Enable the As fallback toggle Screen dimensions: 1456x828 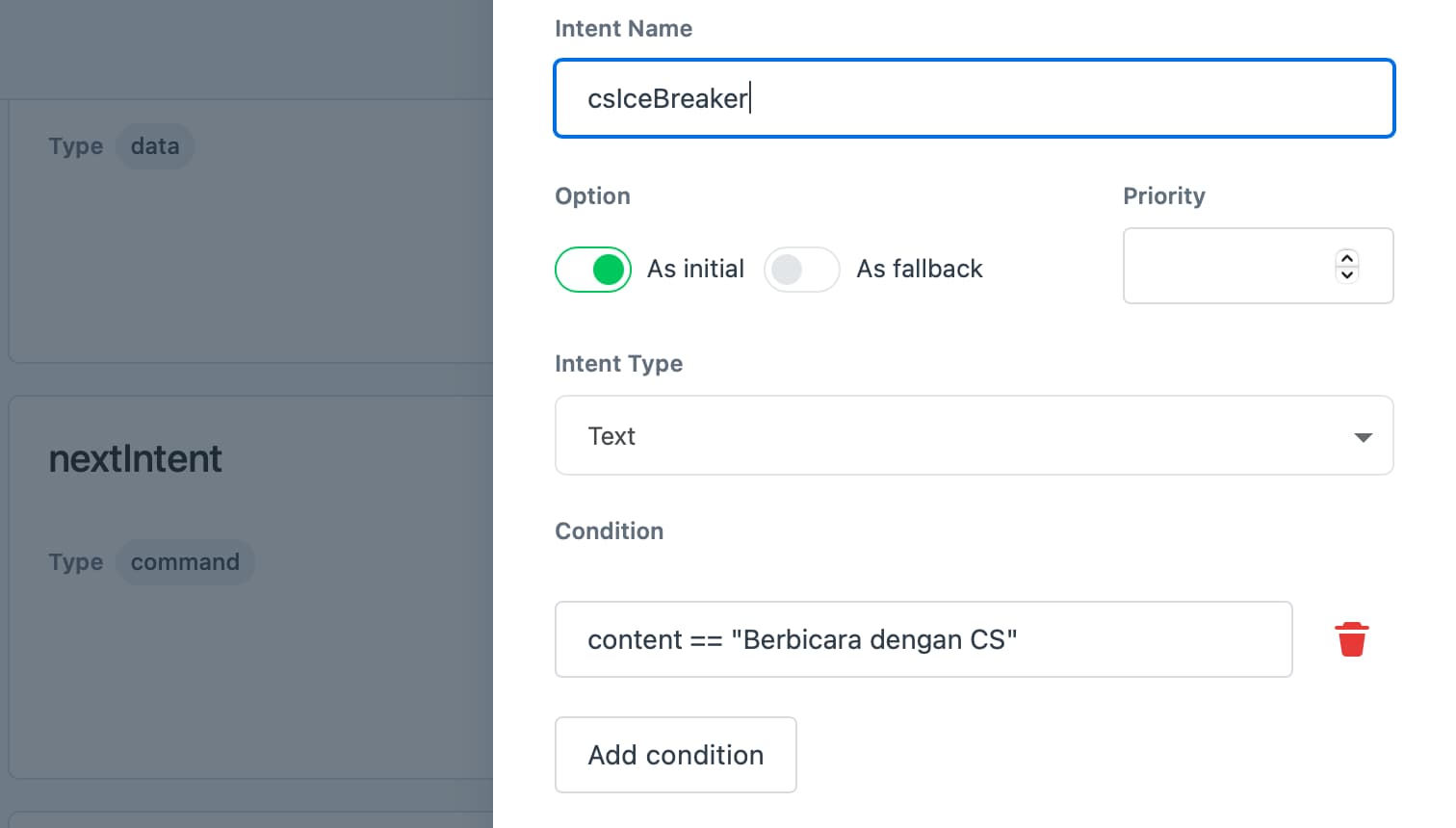click(x=801, y=270)
